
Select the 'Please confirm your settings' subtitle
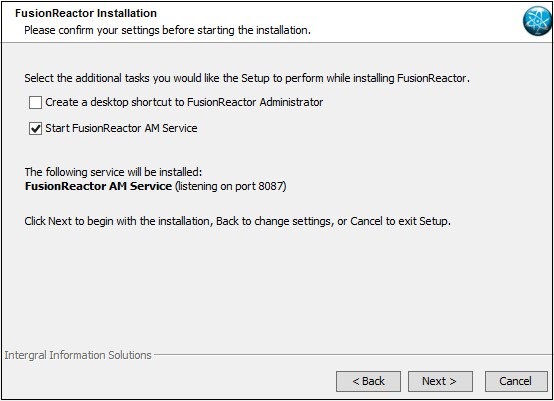point(167,30)
